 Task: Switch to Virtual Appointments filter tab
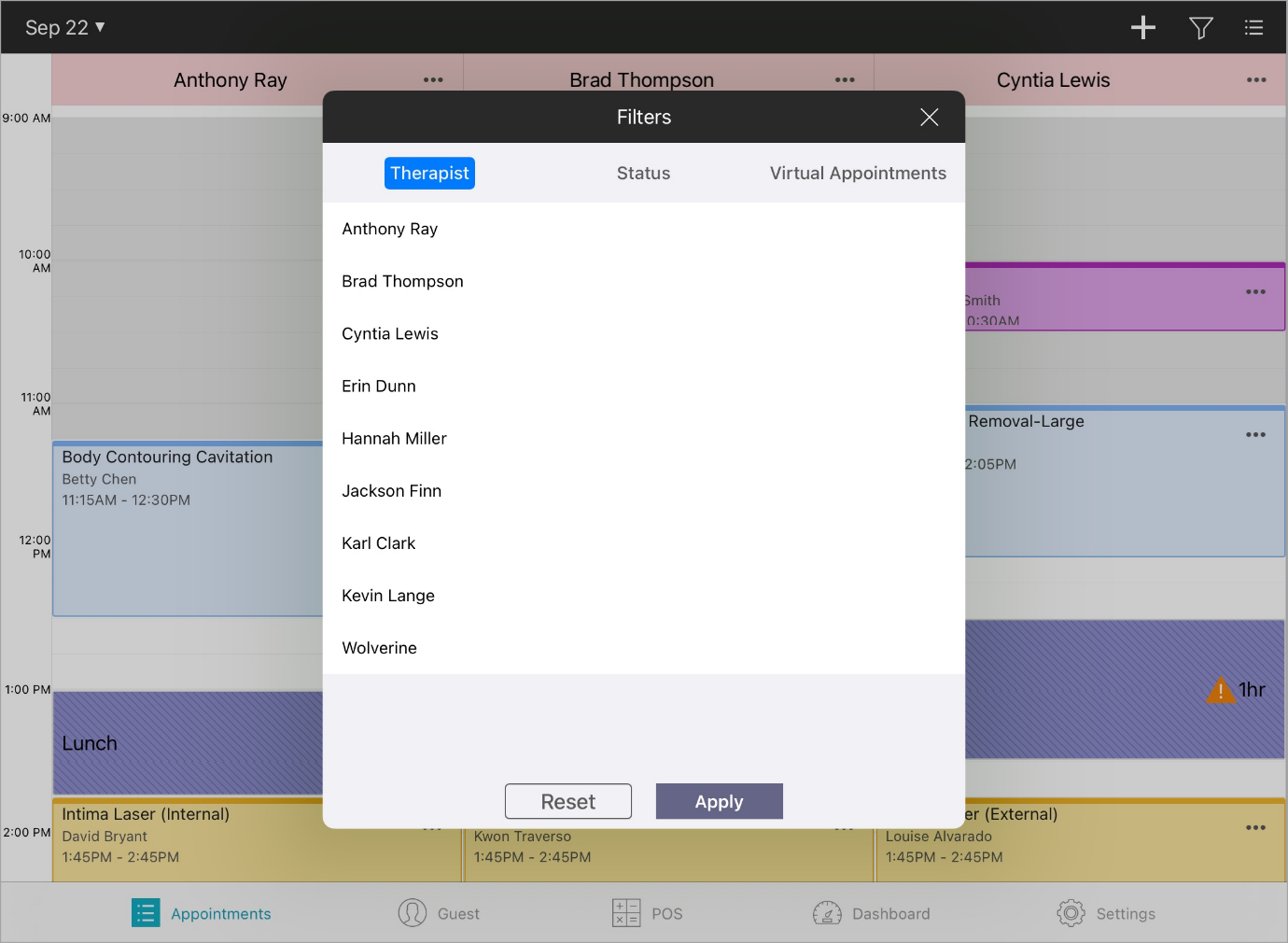pyautogui.click(x=857, y=174)
